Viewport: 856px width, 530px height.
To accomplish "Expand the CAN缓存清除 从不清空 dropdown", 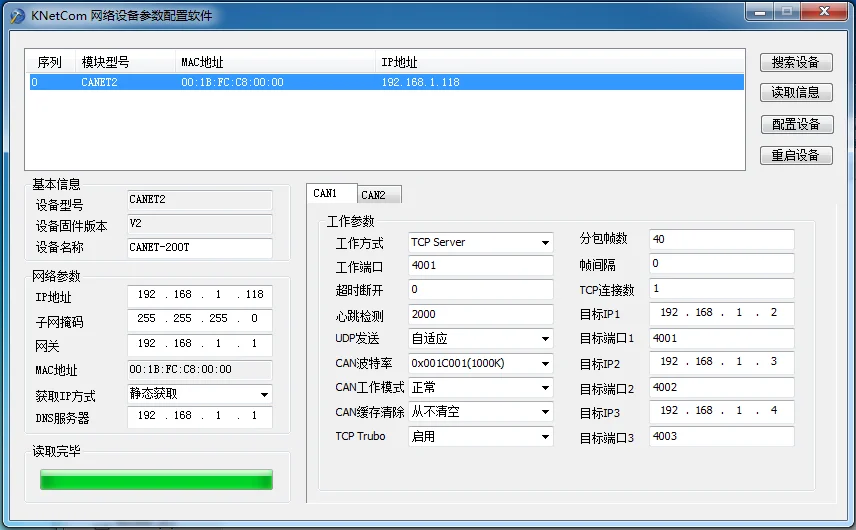I will coord(480,412).
